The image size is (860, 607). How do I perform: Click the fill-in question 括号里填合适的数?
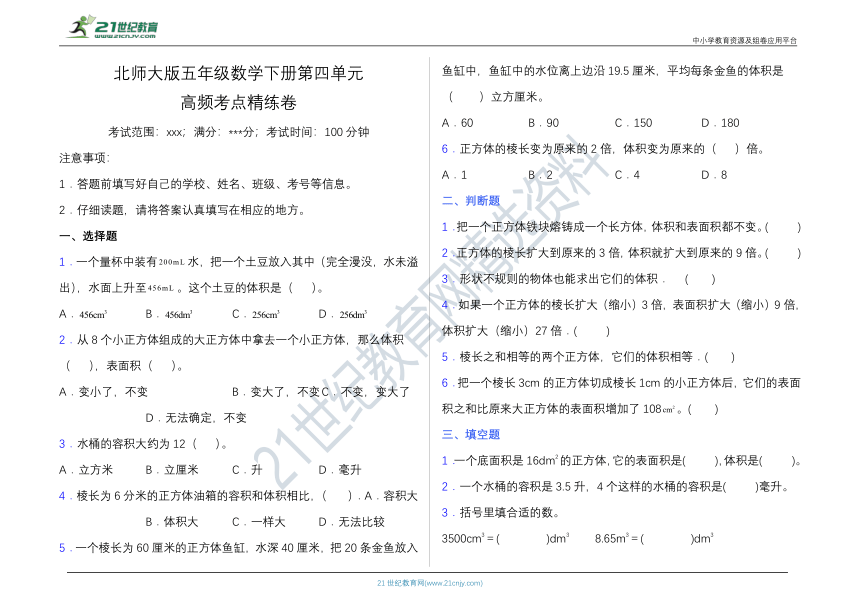coord(501,513)
